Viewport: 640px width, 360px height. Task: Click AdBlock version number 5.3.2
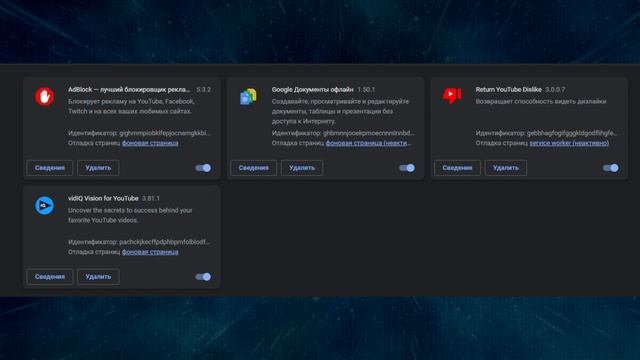tap(204, 89)
